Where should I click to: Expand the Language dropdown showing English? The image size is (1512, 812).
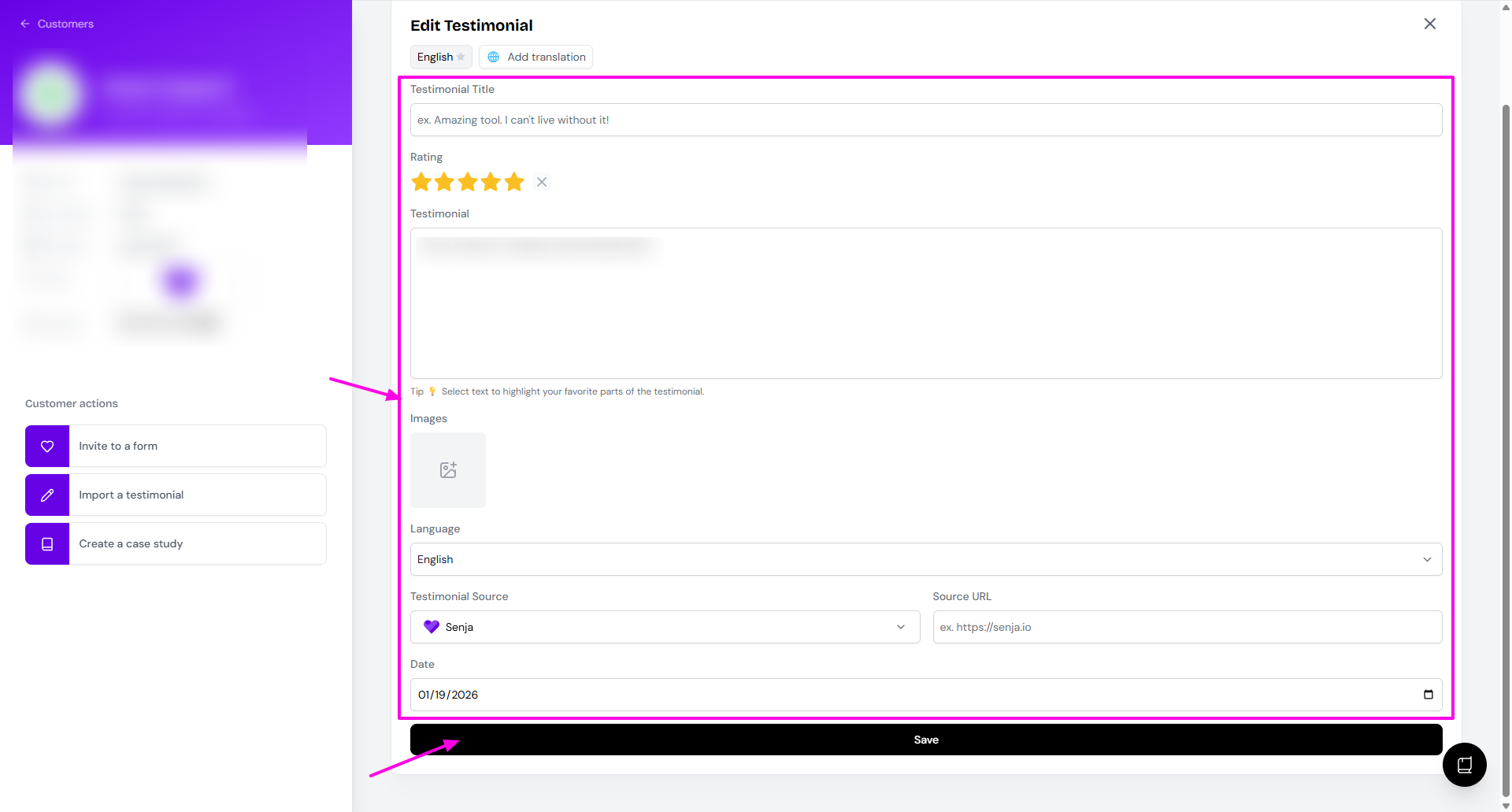point(925,559)
